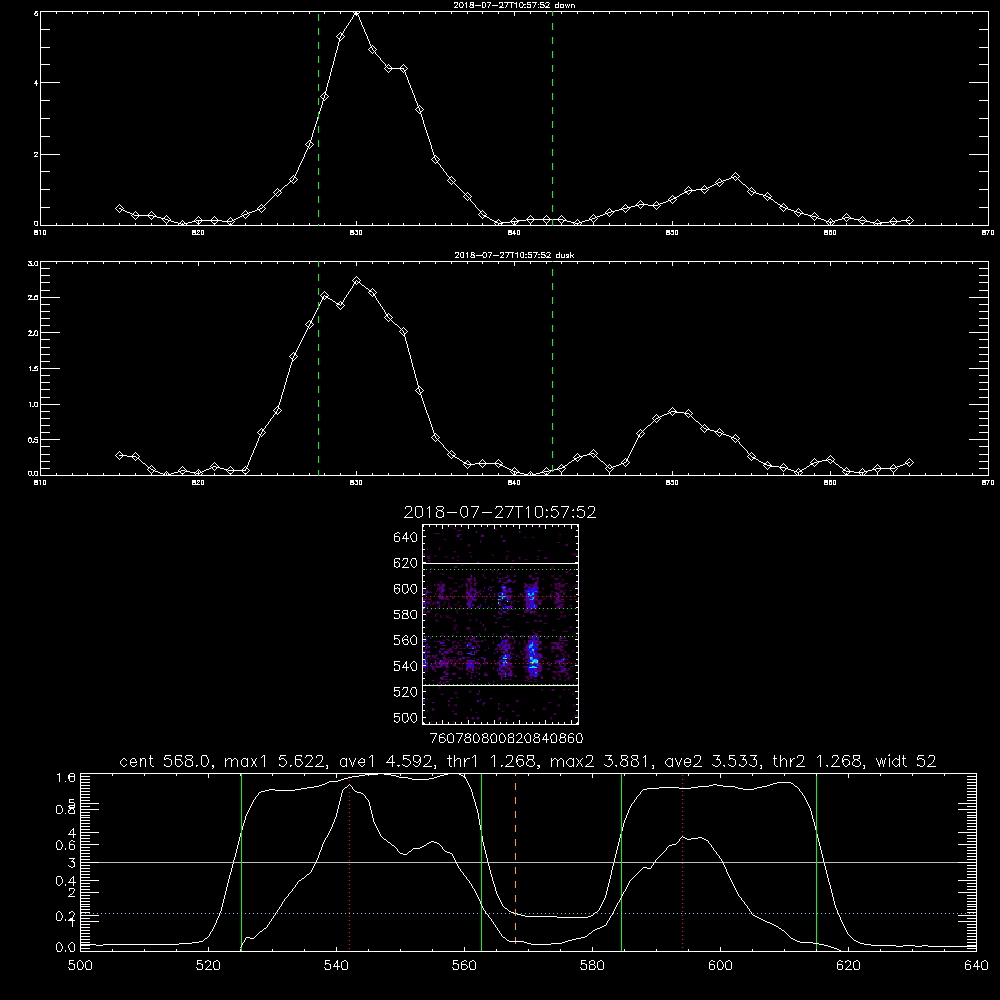Click the '0.0' label on profile y-axis
The height and width of the screenshot is (1000, 1000).
(66, 947)
